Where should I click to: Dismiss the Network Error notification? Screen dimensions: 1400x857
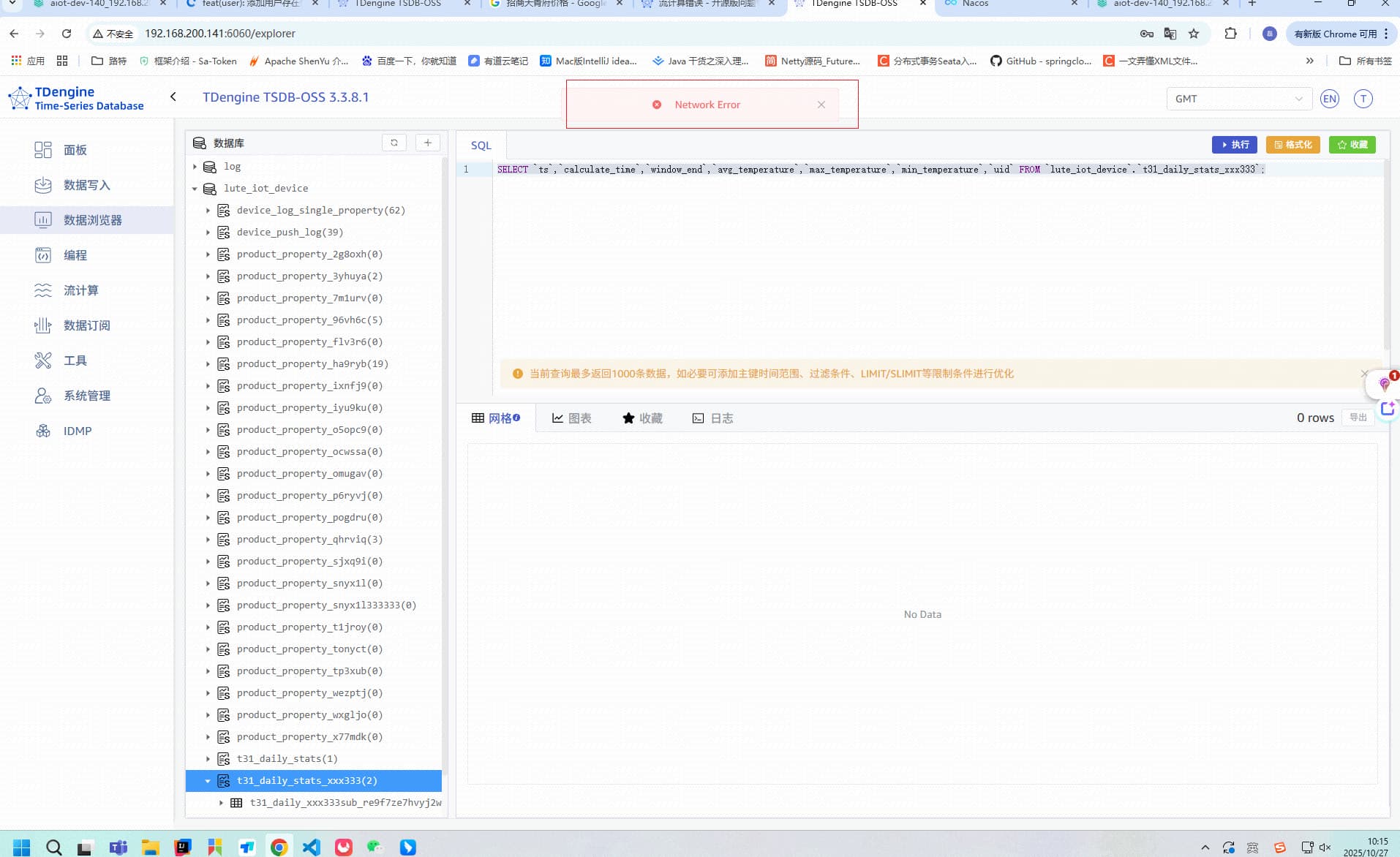821,105
